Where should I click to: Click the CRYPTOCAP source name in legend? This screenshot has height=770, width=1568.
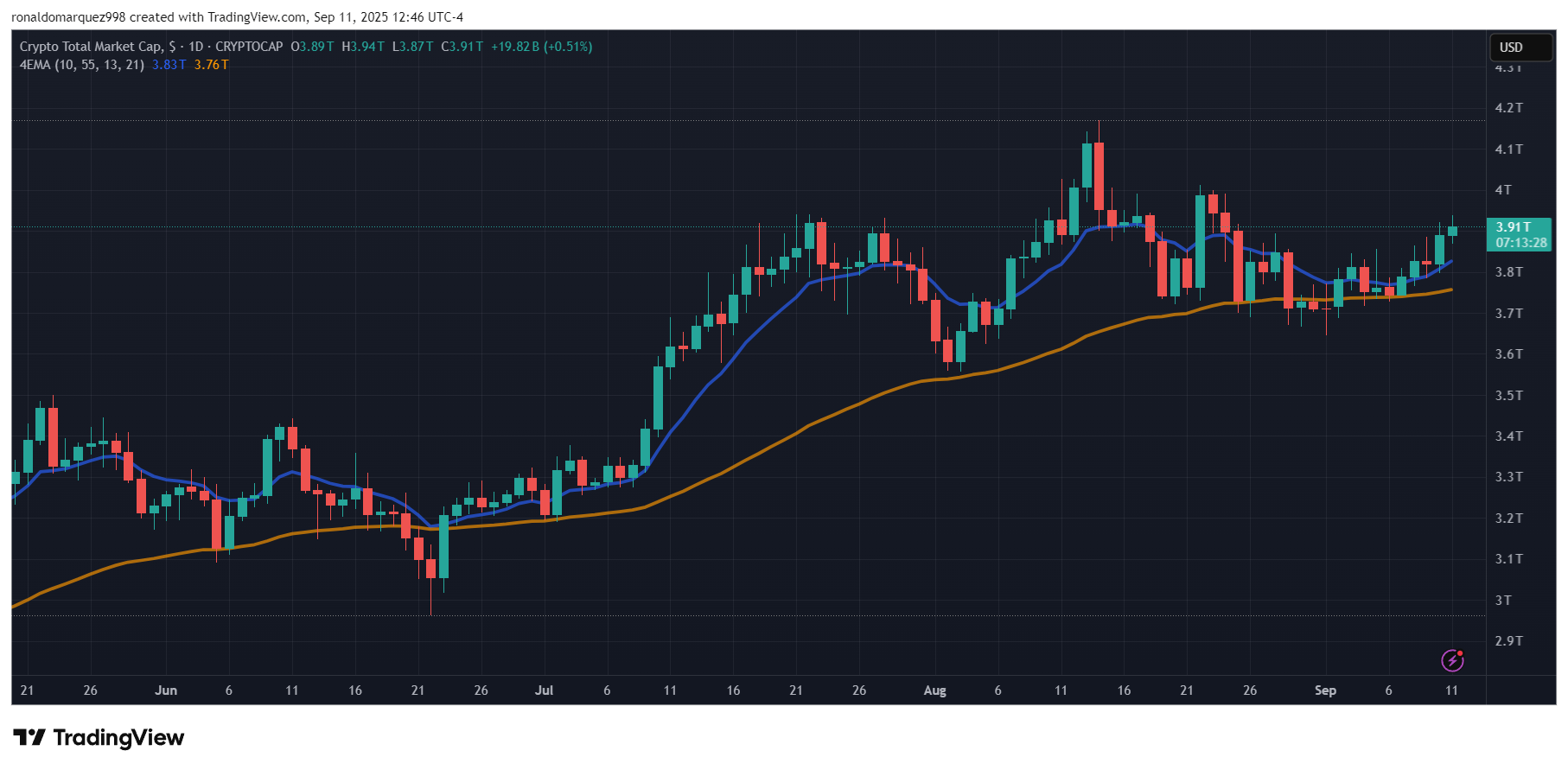(x=249, y=47)
